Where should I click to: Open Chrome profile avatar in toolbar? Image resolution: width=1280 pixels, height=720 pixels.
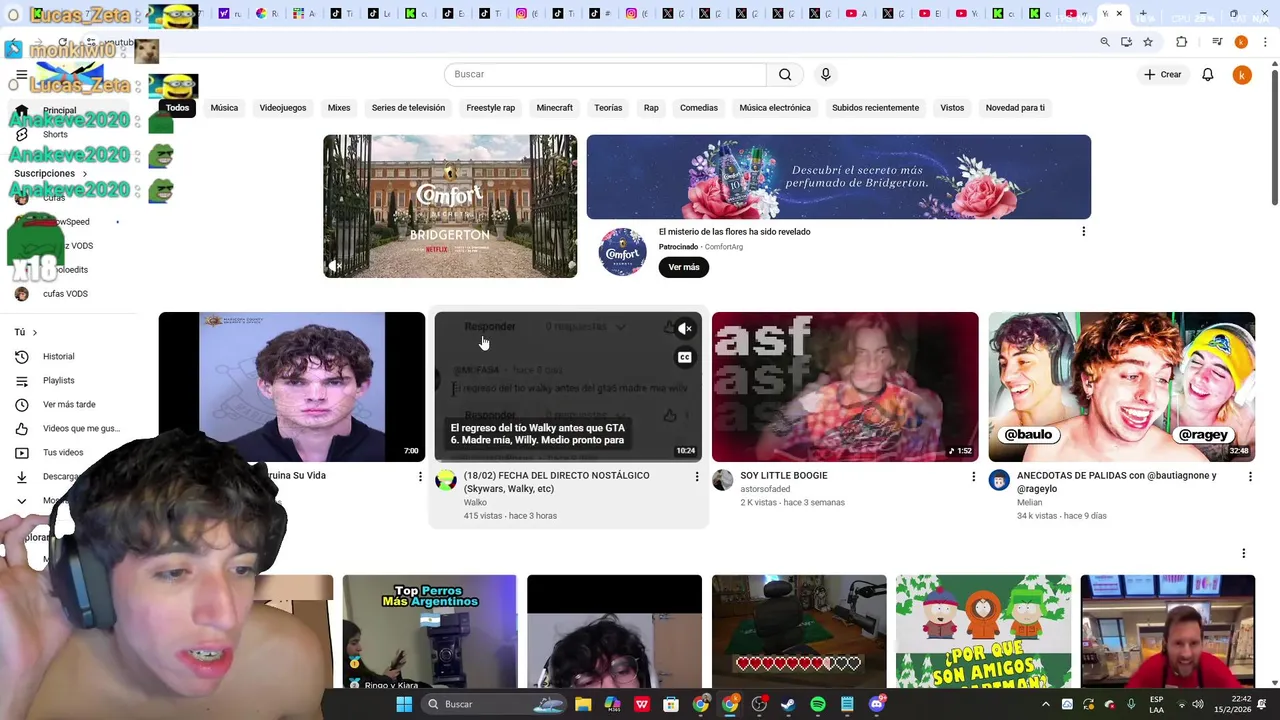click(1241, 42)
